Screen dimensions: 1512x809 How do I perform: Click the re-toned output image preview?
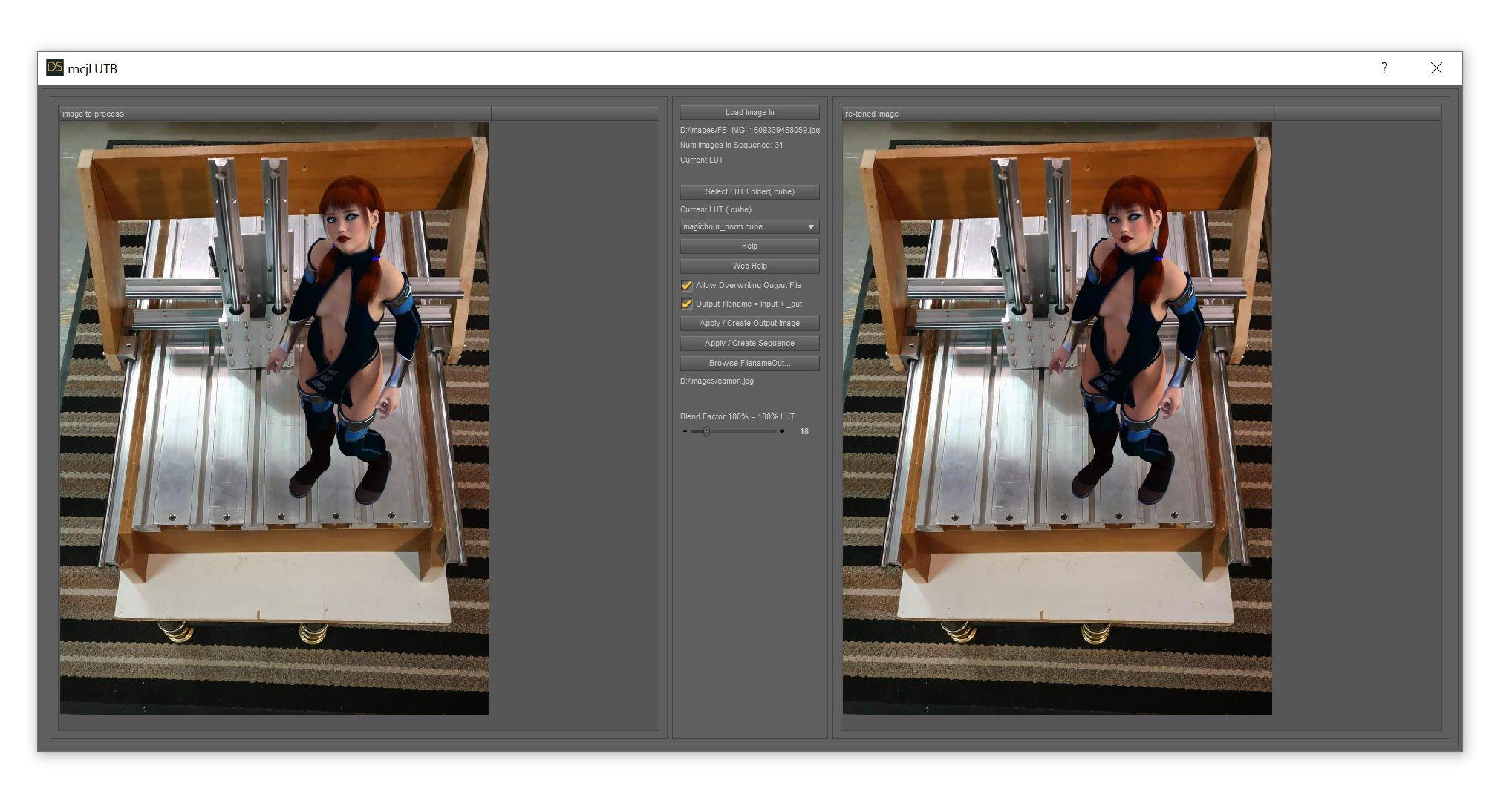[x=1057, y=419]
